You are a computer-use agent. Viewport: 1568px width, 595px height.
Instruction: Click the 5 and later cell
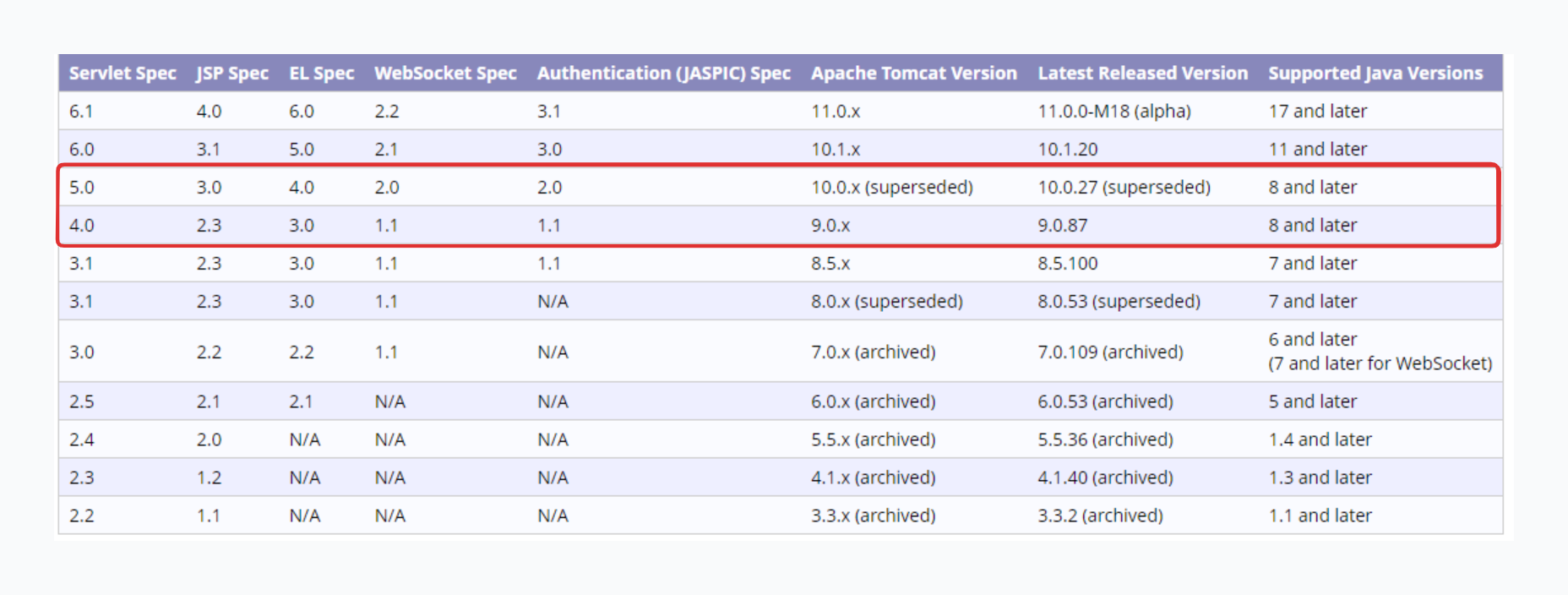click(1312, 401)
